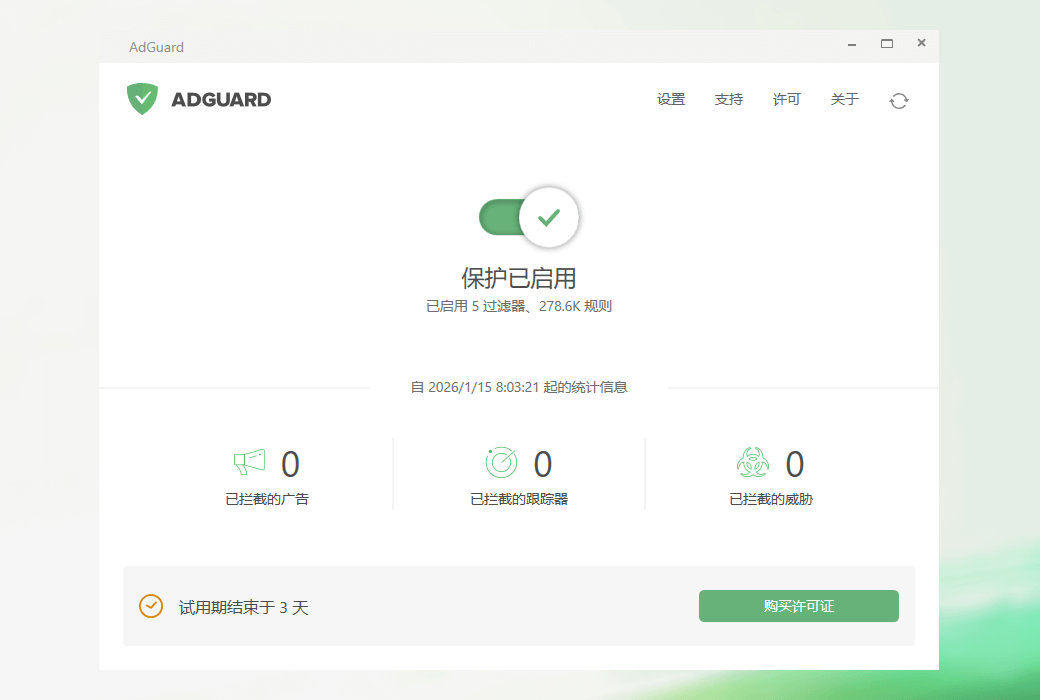
Task: Click the 购买许可证 button
Action: (798, 606)
